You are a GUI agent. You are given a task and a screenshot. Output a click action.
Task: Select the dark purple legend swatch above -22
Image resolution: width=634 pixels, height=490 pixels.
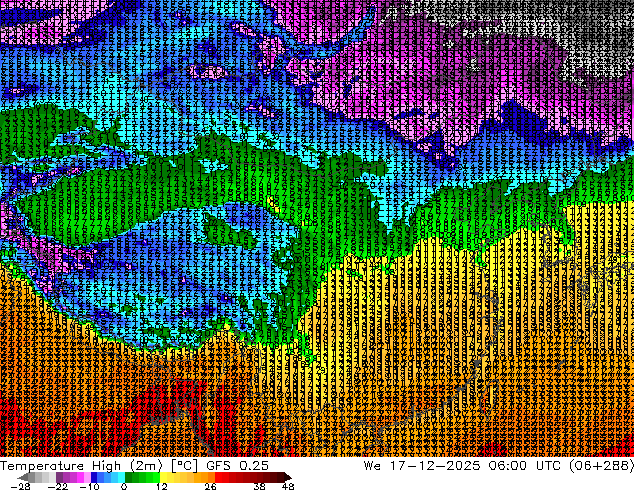59,477
